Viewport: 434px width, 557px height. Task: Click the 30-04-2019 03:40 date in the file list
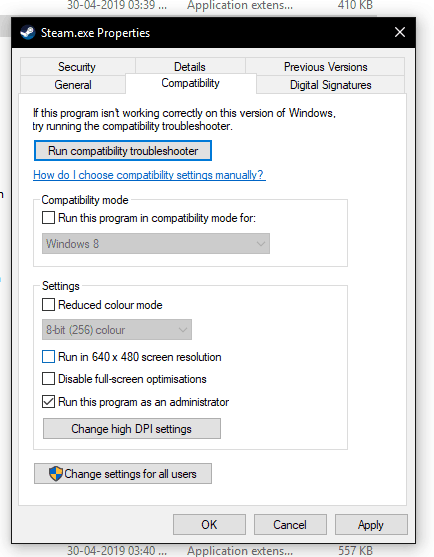click(117, 551)
